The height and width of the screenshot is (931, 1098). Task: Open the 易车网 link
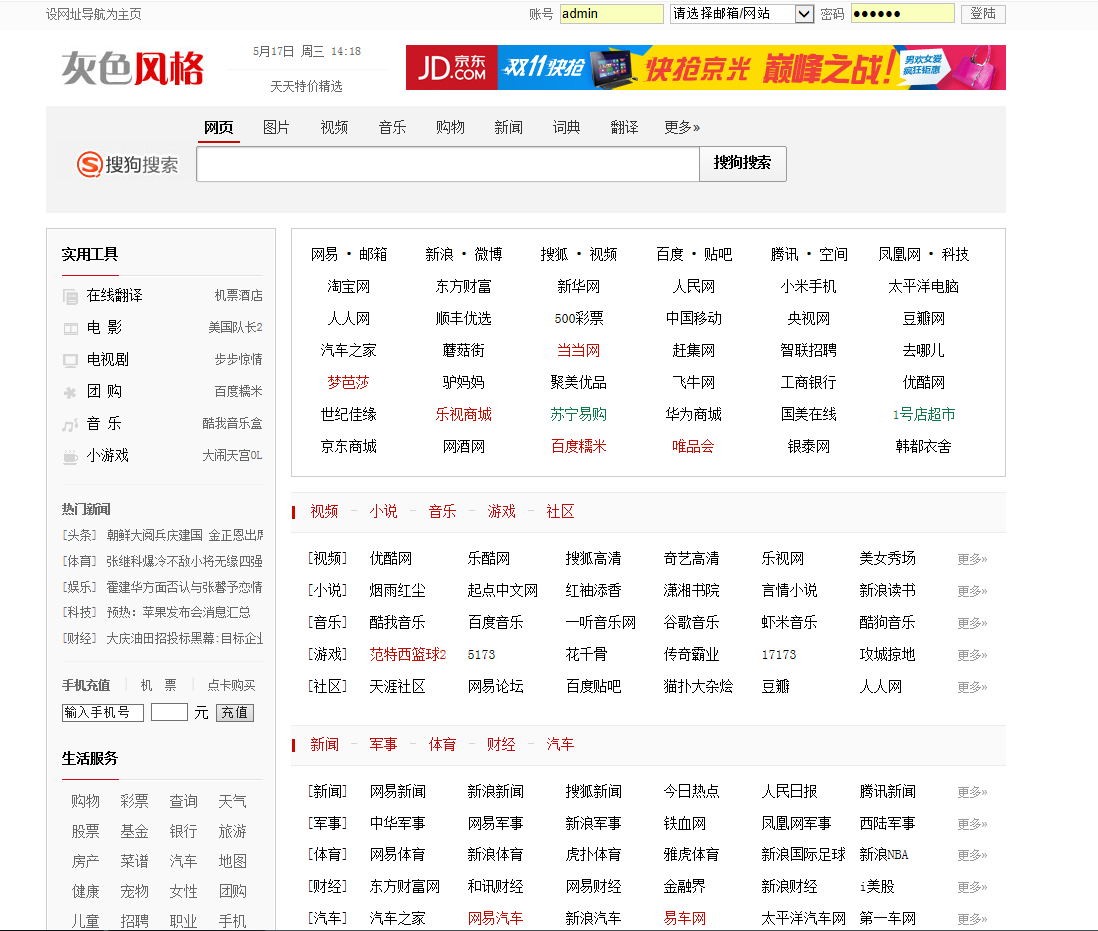tap(684, 918)
